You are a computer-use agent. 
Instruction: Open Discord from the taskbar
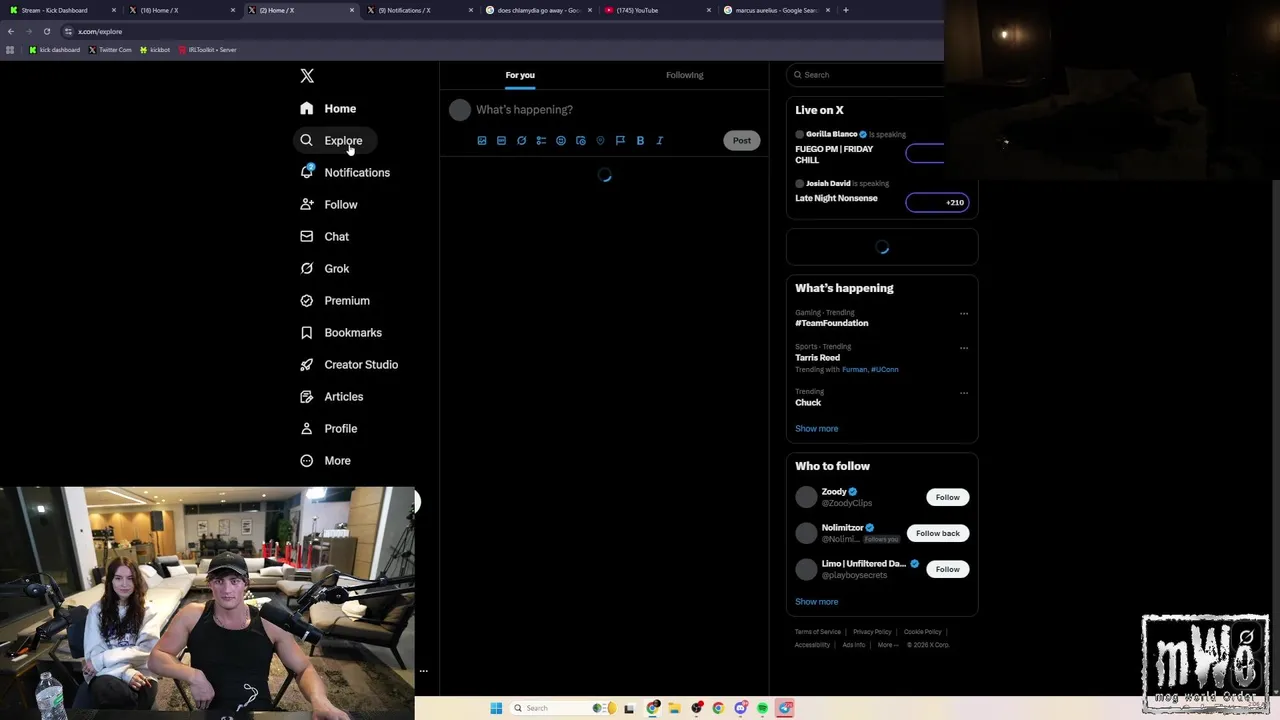pos(740,708)
